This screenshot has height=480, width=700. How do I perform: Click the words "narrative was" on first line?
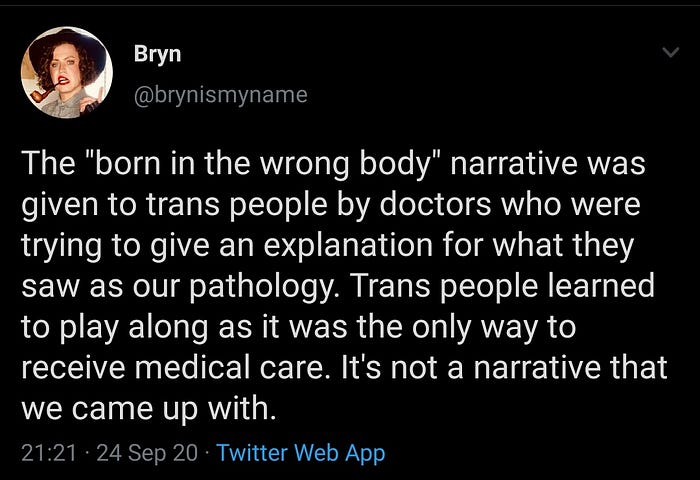(x=548, y=164)
